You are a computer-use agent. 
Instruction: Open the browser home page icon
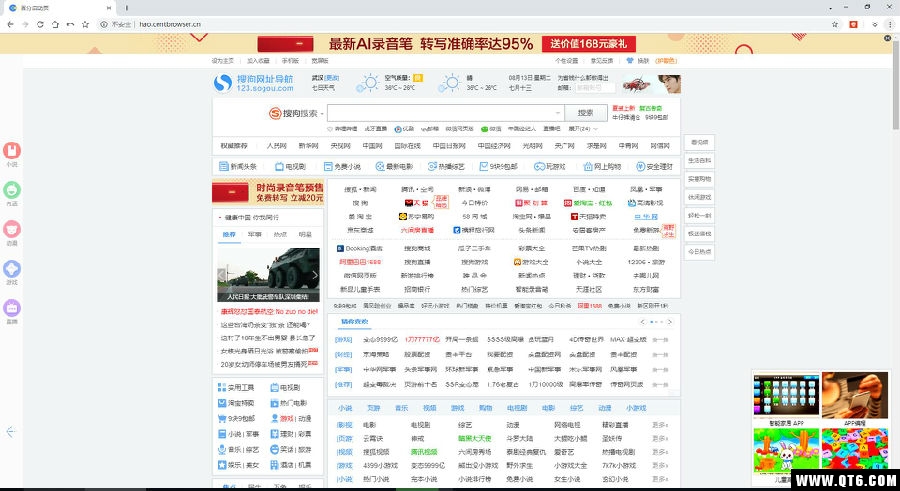(x=55, y=25)
